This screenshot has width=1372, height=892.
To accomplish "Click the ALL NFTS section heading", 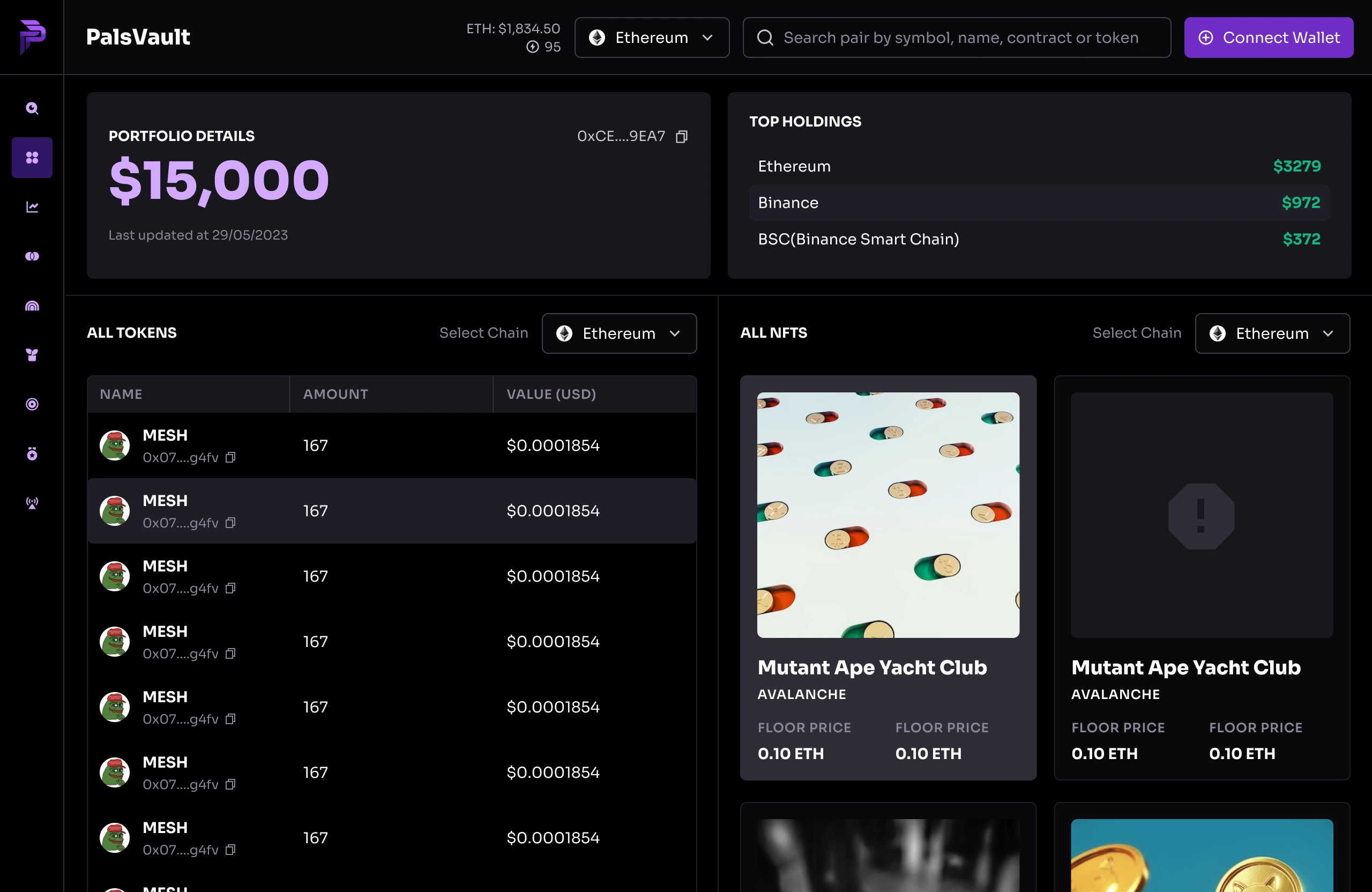I will coord(773,333).
